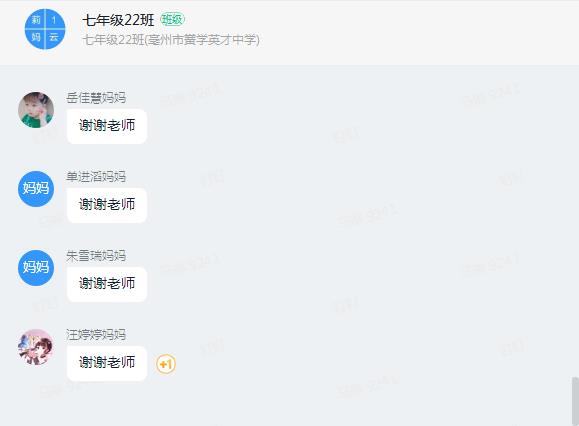Screen dimensions: 579x426
Task: Click the subtitle 七年级22班(亳州市黉学英才中学)
Action: pyautogui.click(x=171, y=39)
